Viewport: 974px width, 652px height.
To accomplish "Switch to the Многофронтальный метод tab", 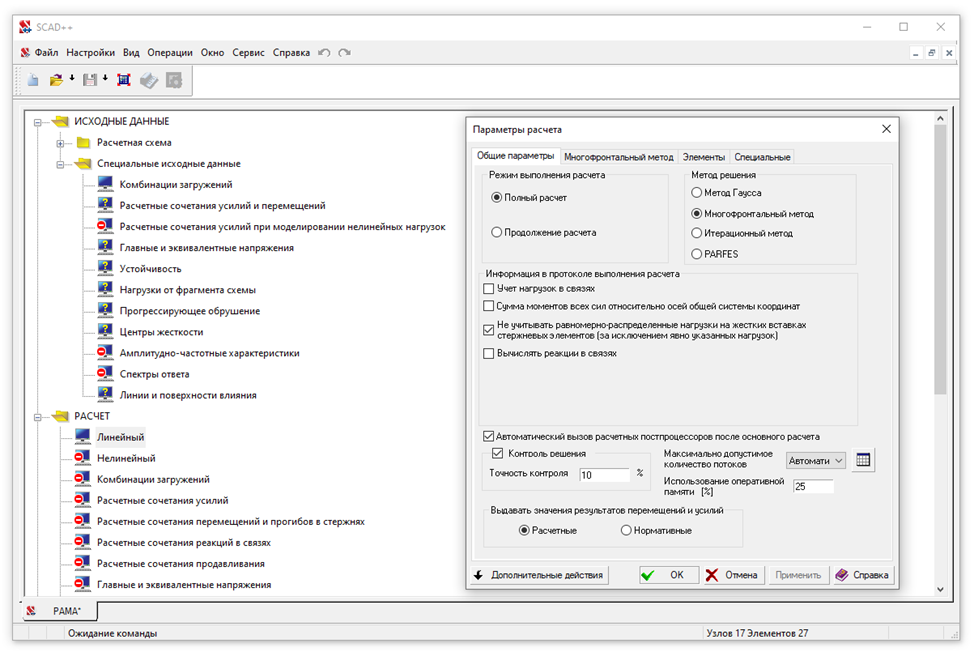I will click(619, 157).
